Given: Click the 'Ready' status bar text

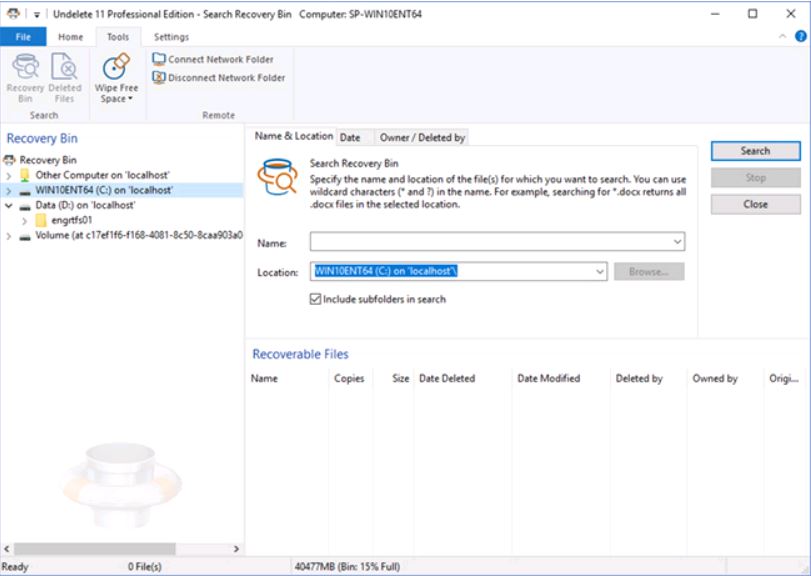Looking at the screenshot, I should [15, 567].
